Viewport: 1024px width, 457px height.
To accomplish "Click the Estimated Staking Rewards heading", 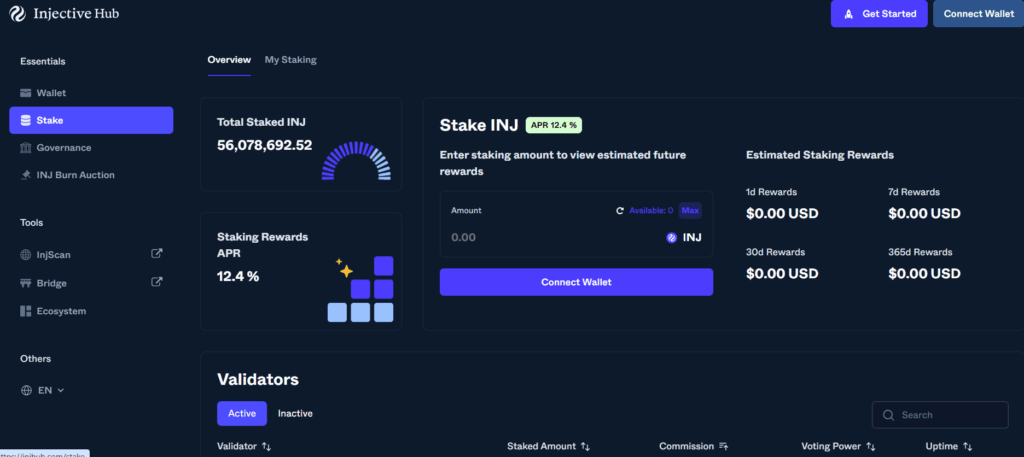I will 820,155.
